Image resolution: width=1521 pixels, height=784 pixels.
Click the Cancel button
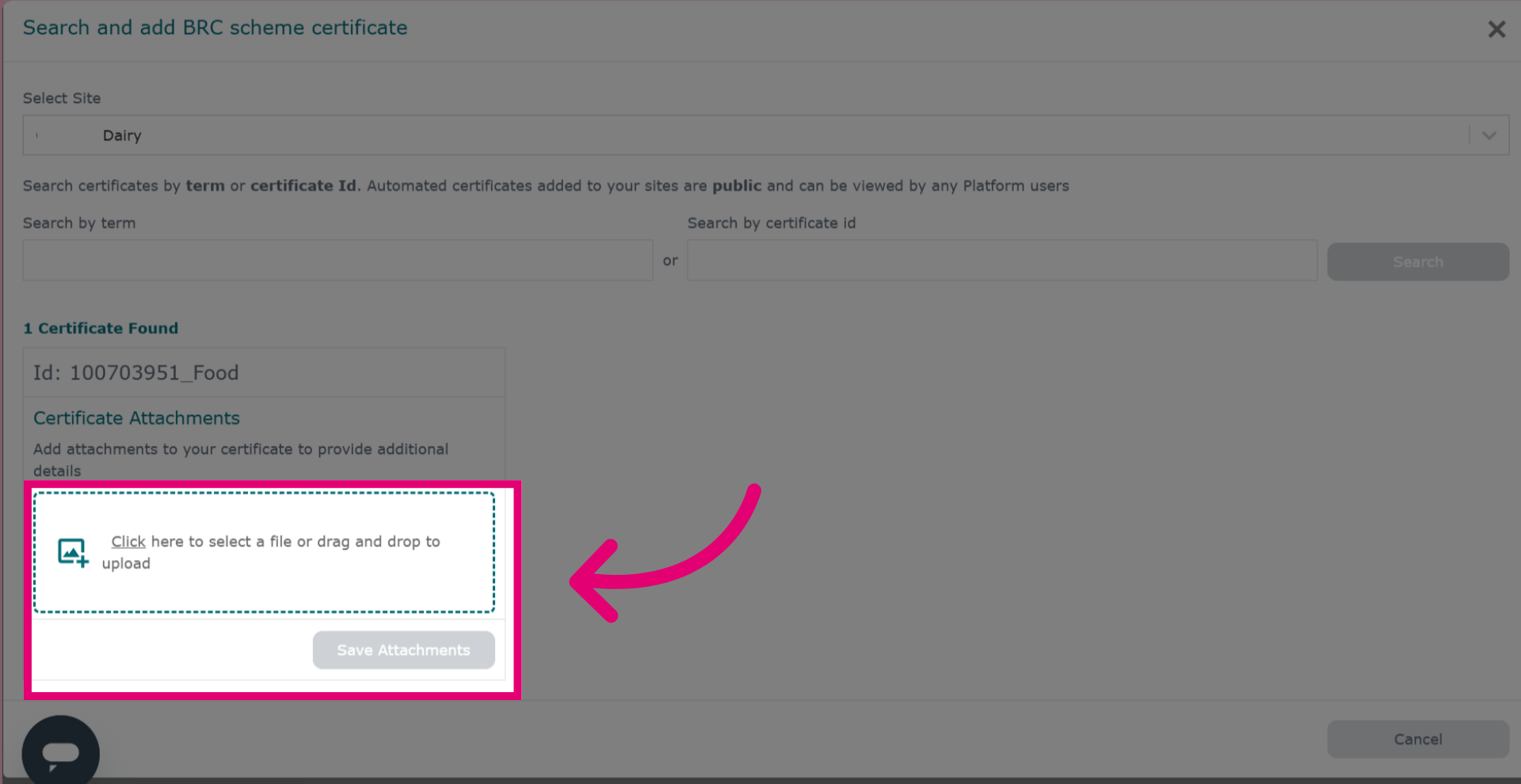1418,739
